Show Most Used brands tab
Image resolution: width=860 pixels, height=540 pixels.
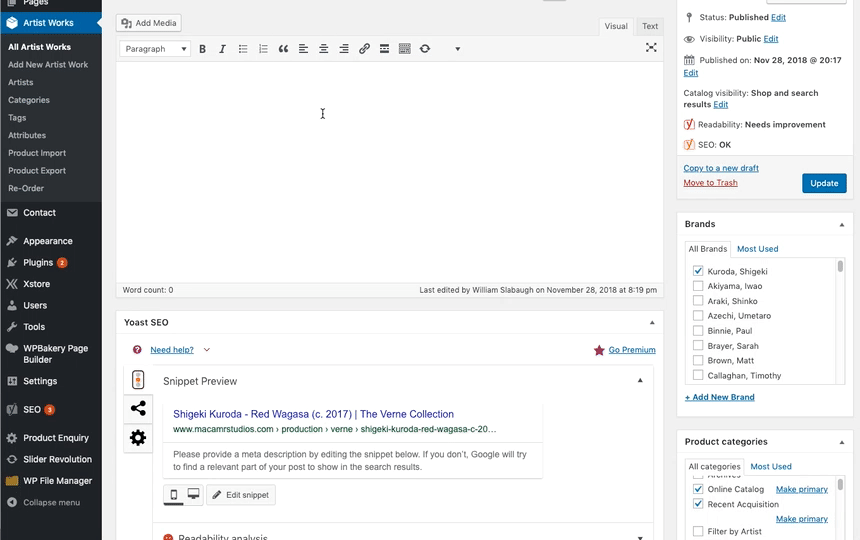coord(757,249)
